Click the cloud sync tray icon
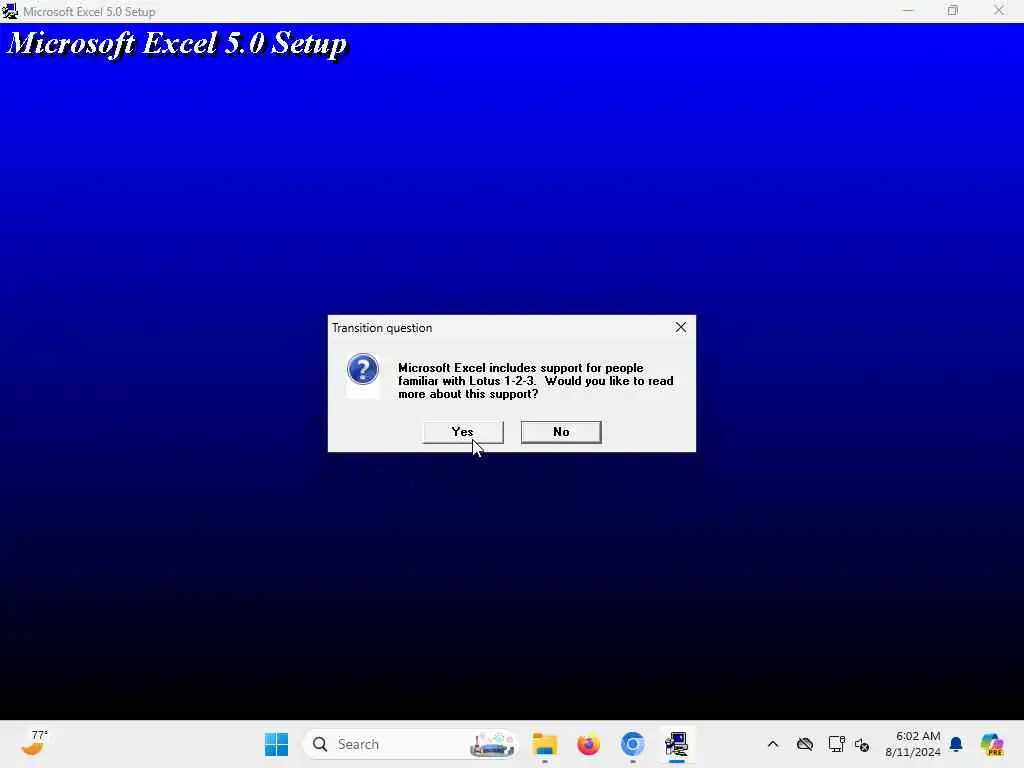 [x=805, y=744]
